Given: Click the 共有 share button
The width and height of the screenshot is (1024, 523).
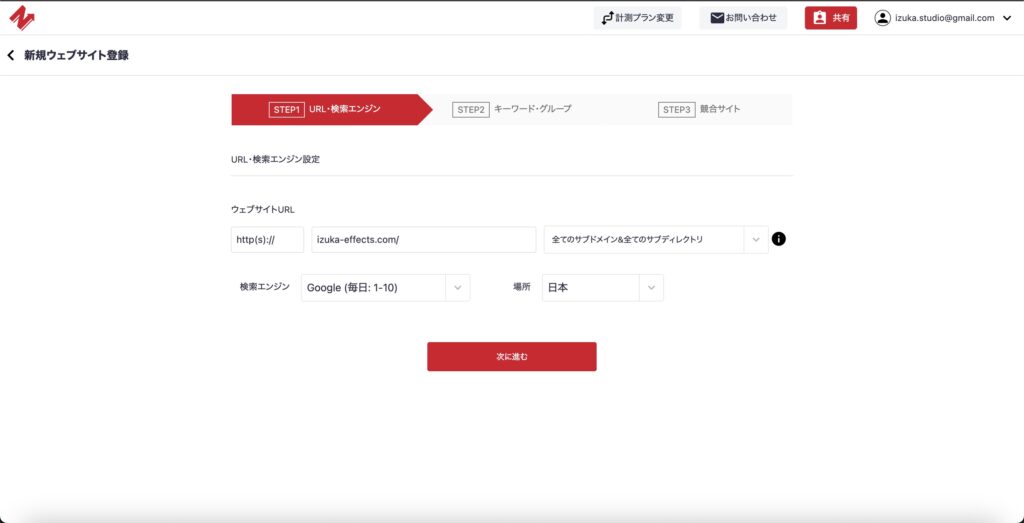Looking at the screenshot, I should (x=831, y=18).
